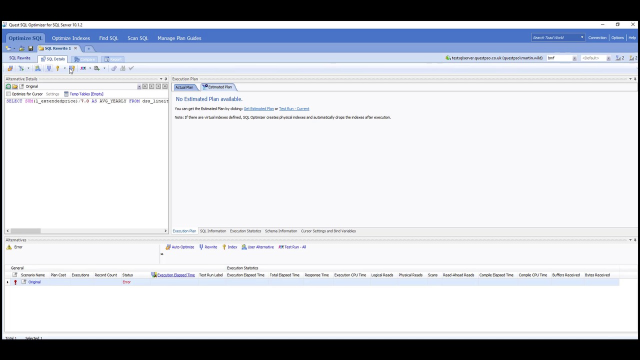Viewport: 640px width, 360px height.
Task: Open the Temp Tables [Empty] link
Action: pyautogui.click(x=87, y=94)
